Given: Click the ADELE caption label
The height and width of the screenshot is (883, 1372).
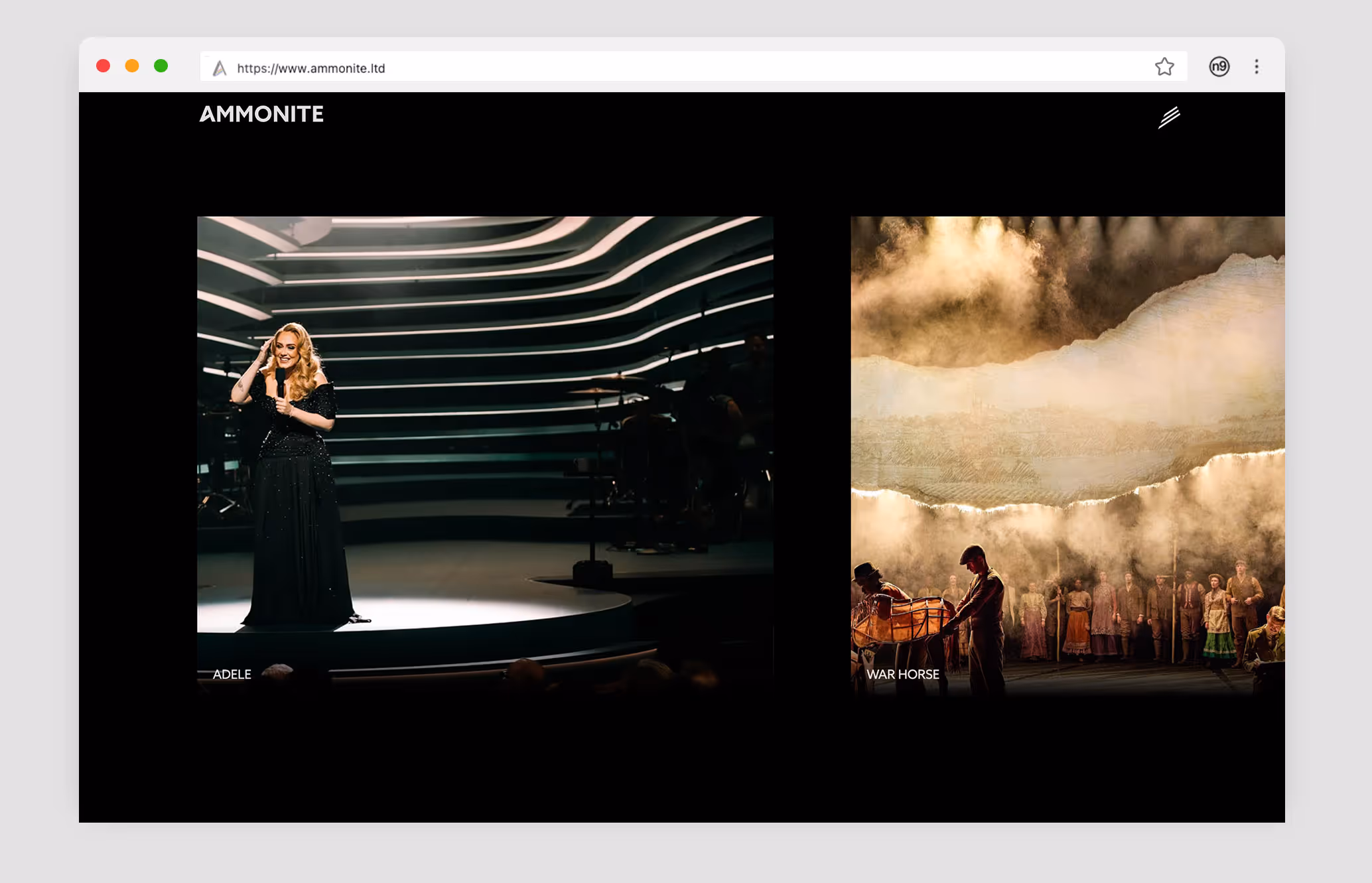Looking at the screenshot, I should point(232,674).
